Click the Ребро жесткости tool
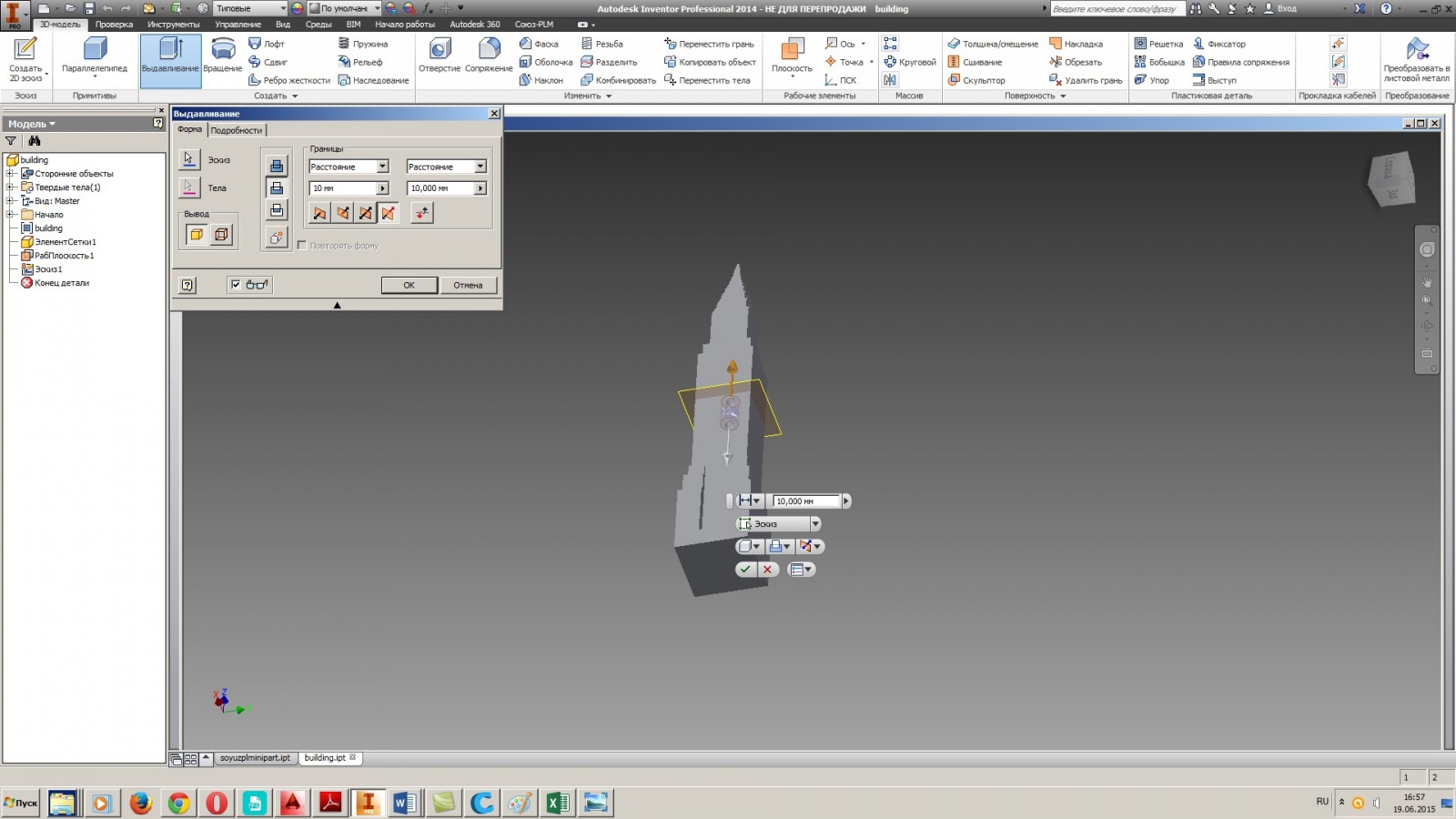The image size is (1456, 819). 289,80
